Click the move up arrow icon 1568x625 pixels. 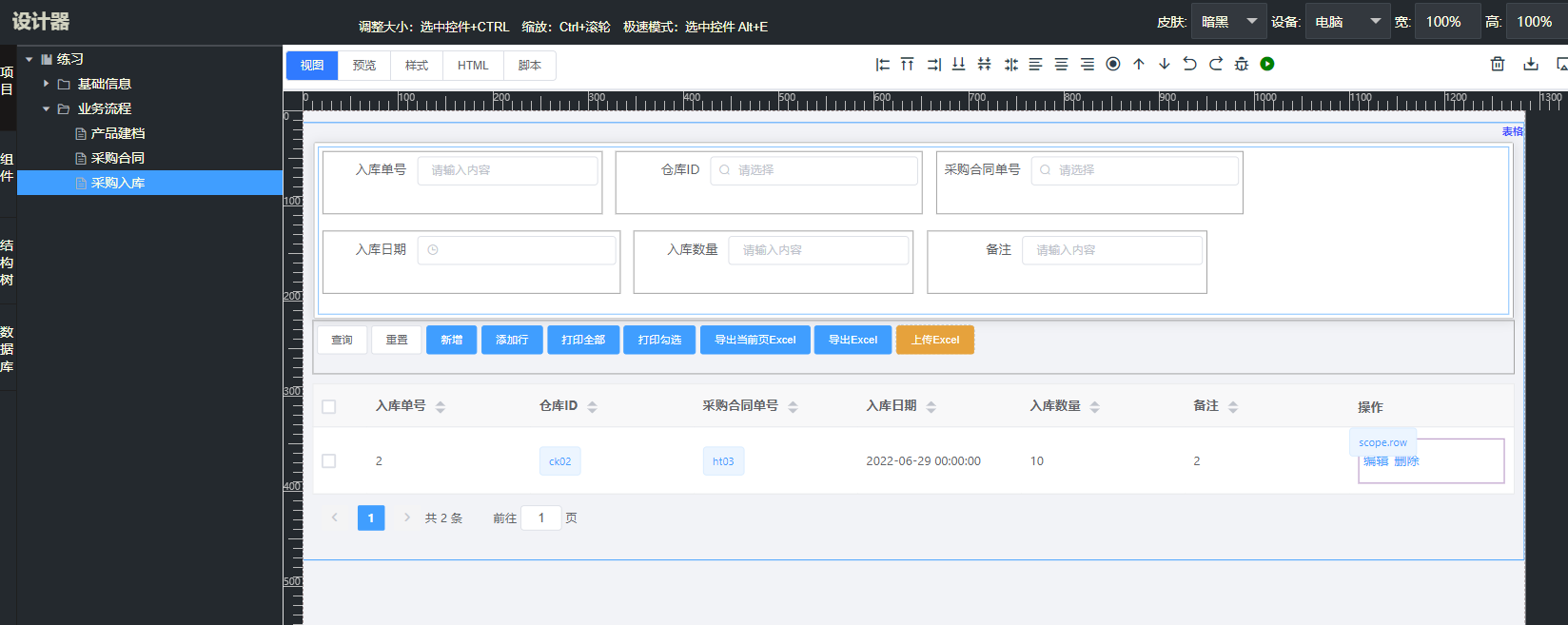1139,64
